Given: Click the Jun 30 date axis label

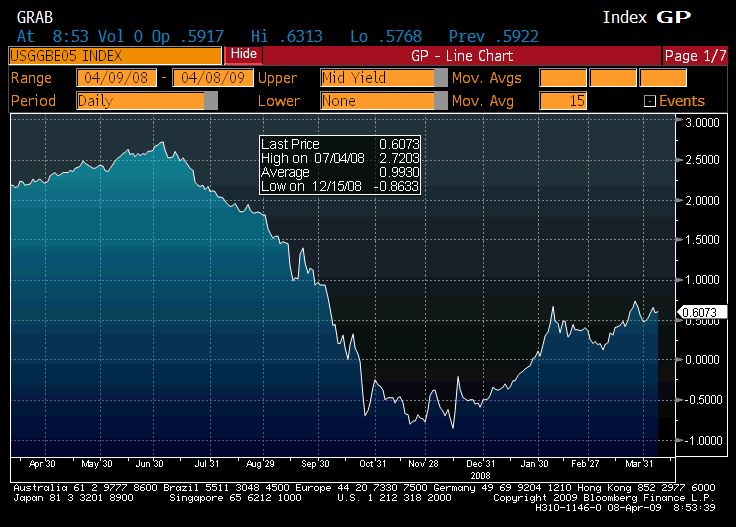Looking at the screenshot, I should coord(149,465).
